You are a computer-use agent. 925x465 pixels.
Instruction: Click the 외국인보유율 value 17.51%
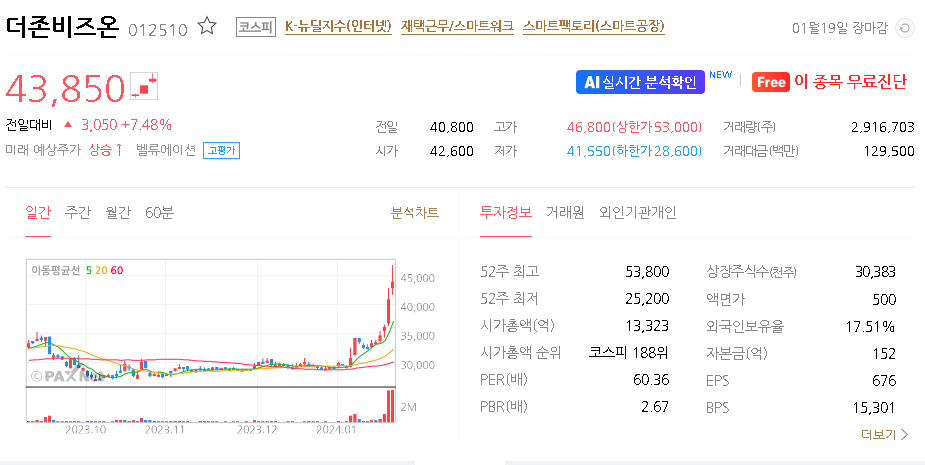(870, 326)
